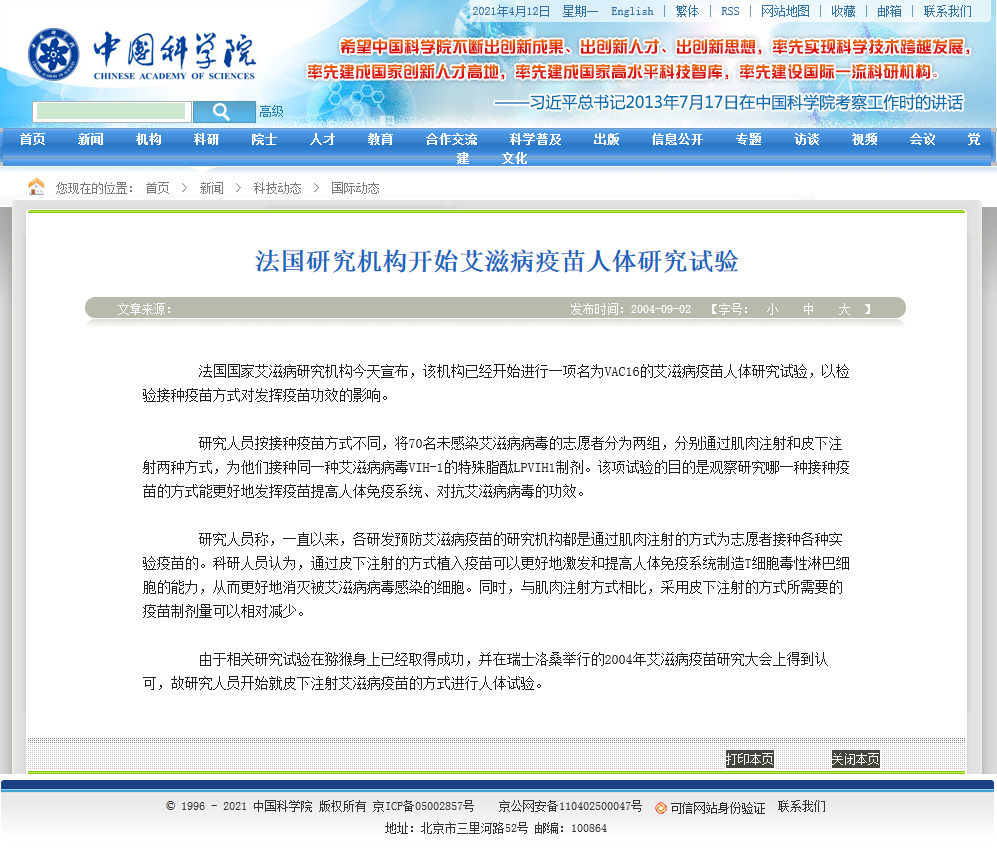
Task: Click the 文章来源 label
Action: (x=144, y=309)
